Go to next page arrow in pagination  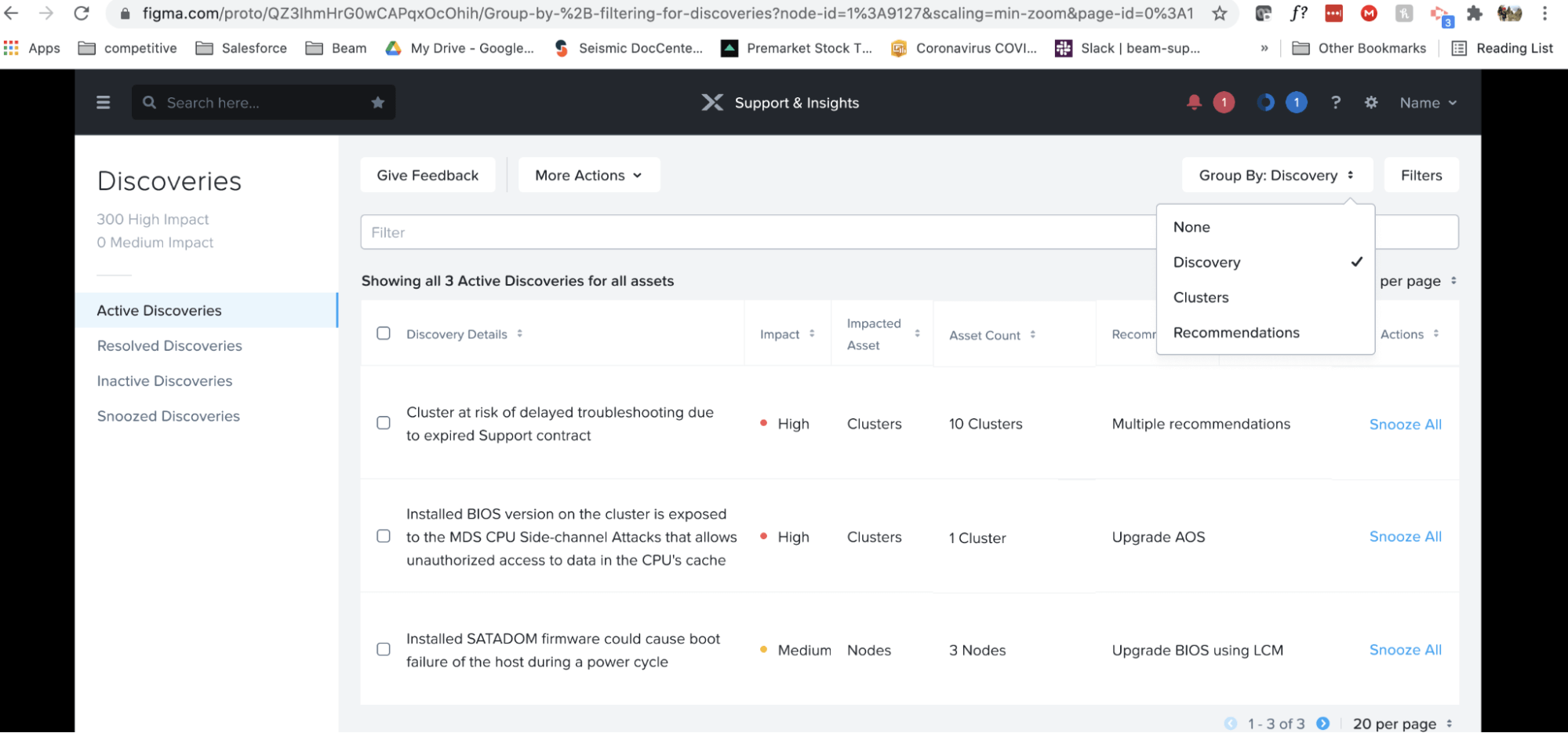[1323, 723]
